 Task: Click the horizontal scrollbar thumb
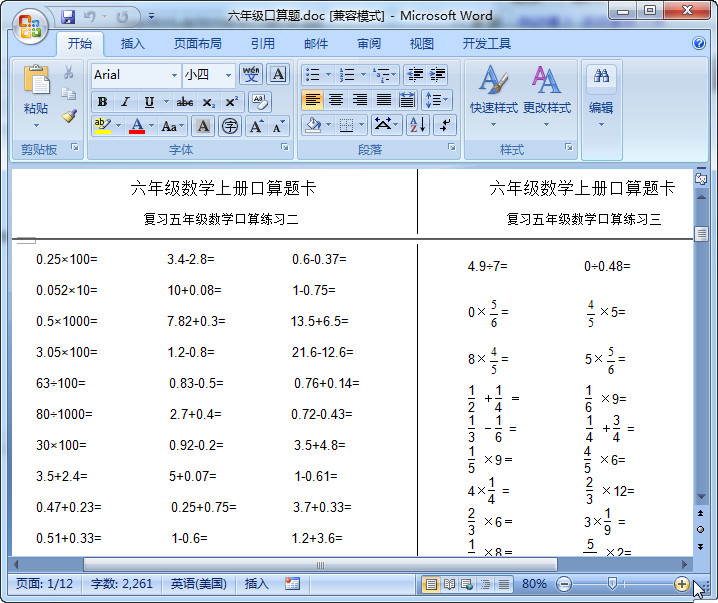point(320,565)
